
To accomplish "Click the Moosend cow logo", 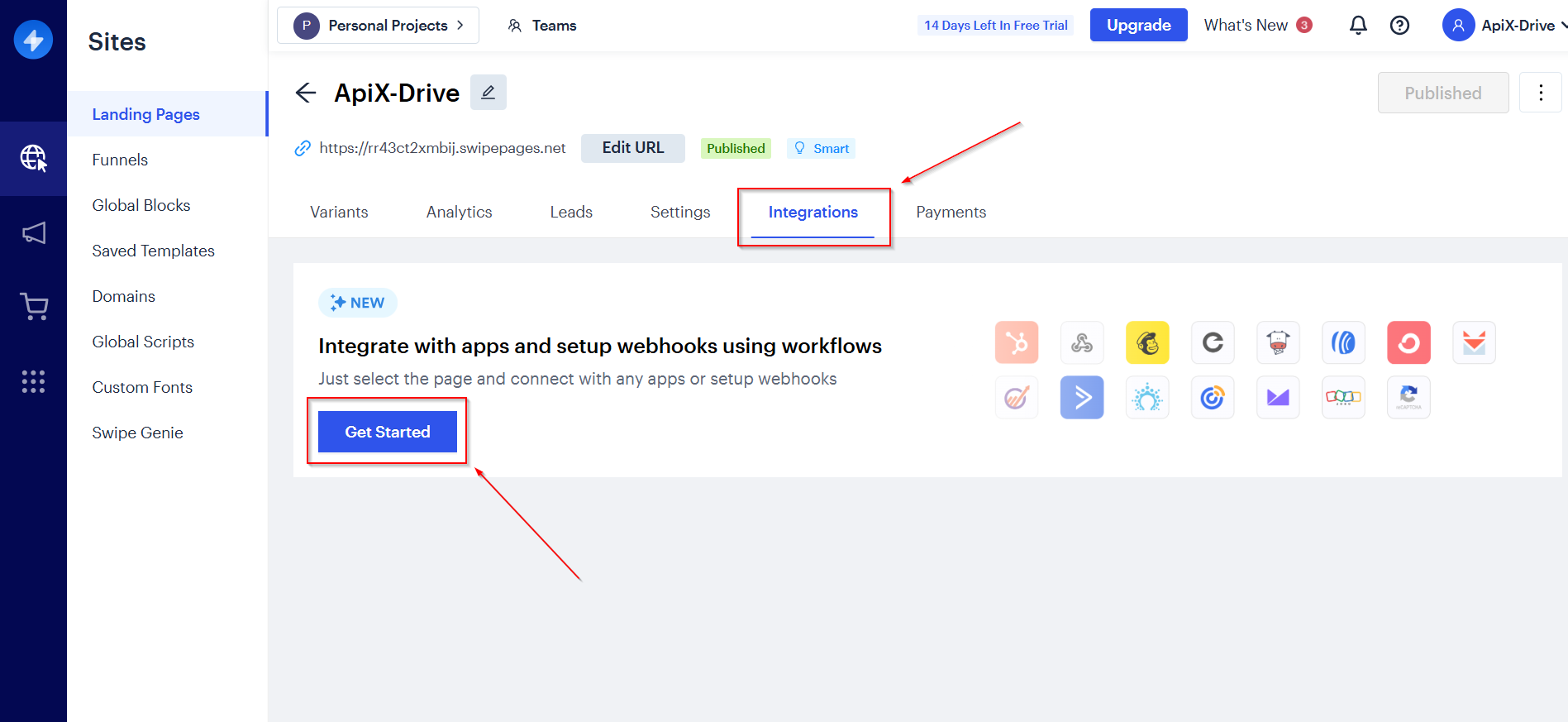I will [1278, 342].
